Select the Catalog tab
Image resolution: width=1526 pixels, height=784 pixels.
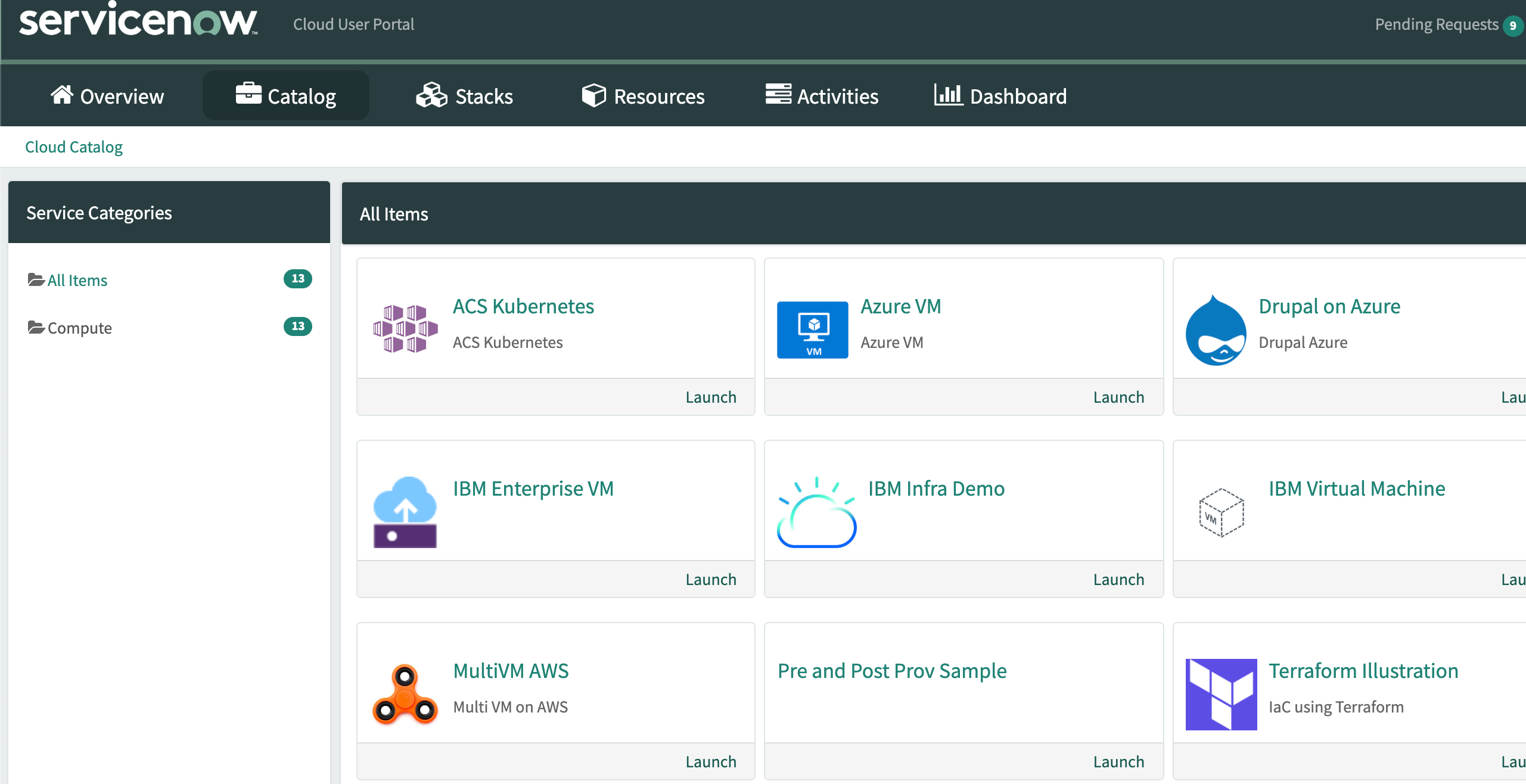pyautogui.click(x=286, y=96)
